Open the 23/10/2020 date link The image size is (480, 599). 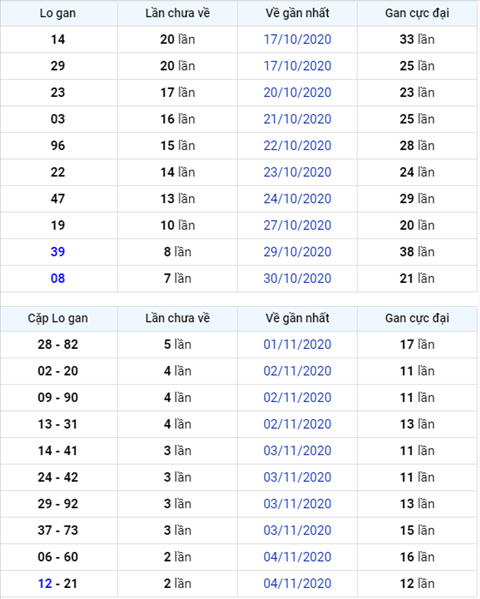click(297, 172)
